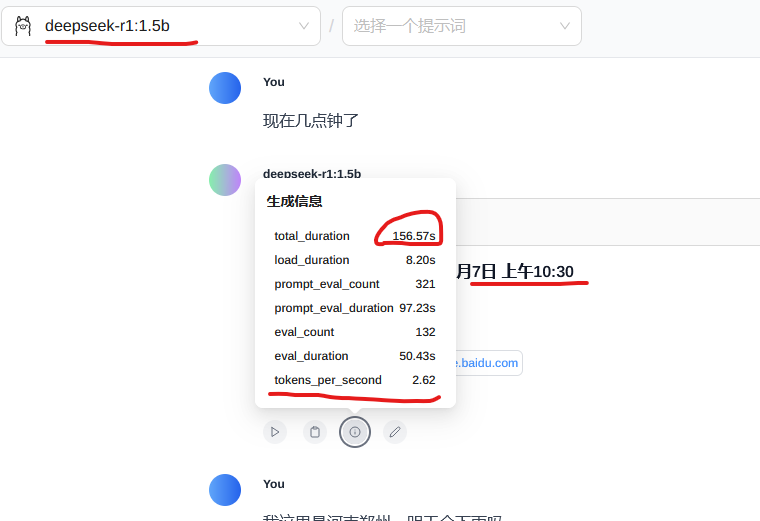760x521 pixels.
Task: Click the lower You user avatar
Action: pos(225,490)
